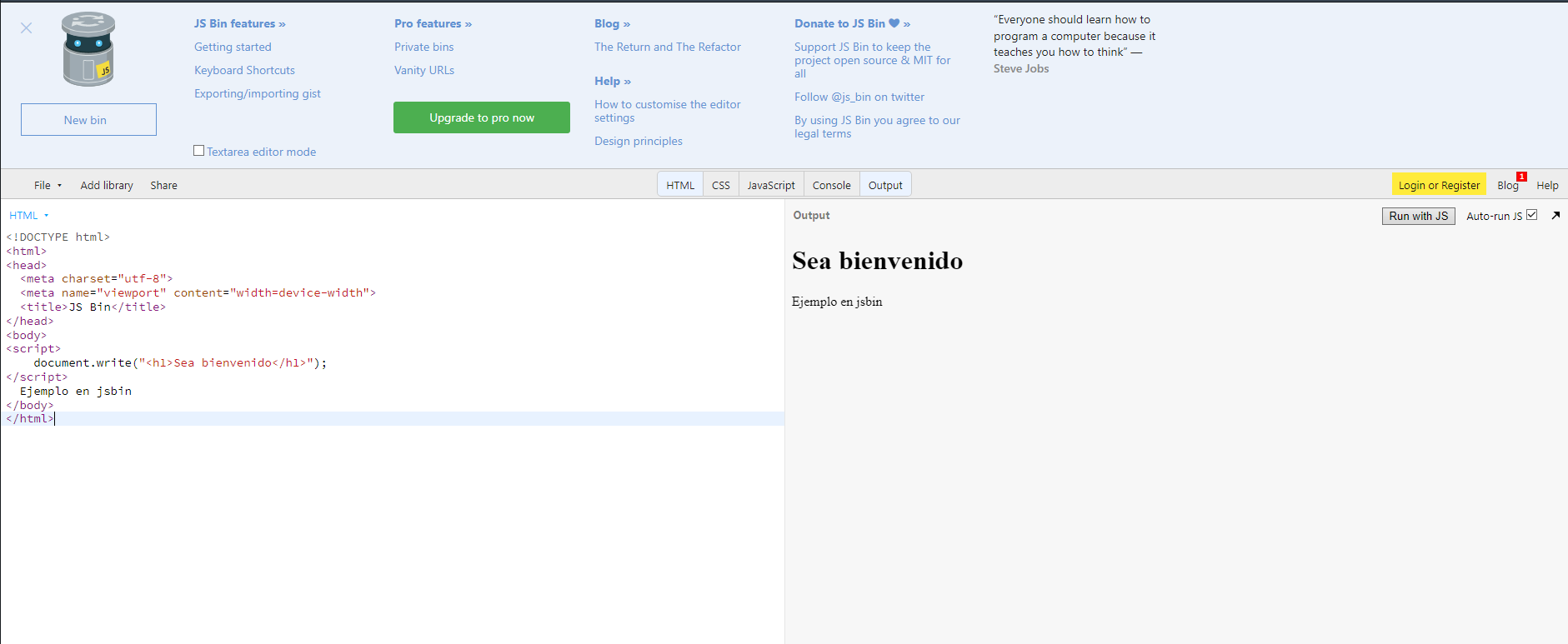Click Login or Register button

(1439, 185)
